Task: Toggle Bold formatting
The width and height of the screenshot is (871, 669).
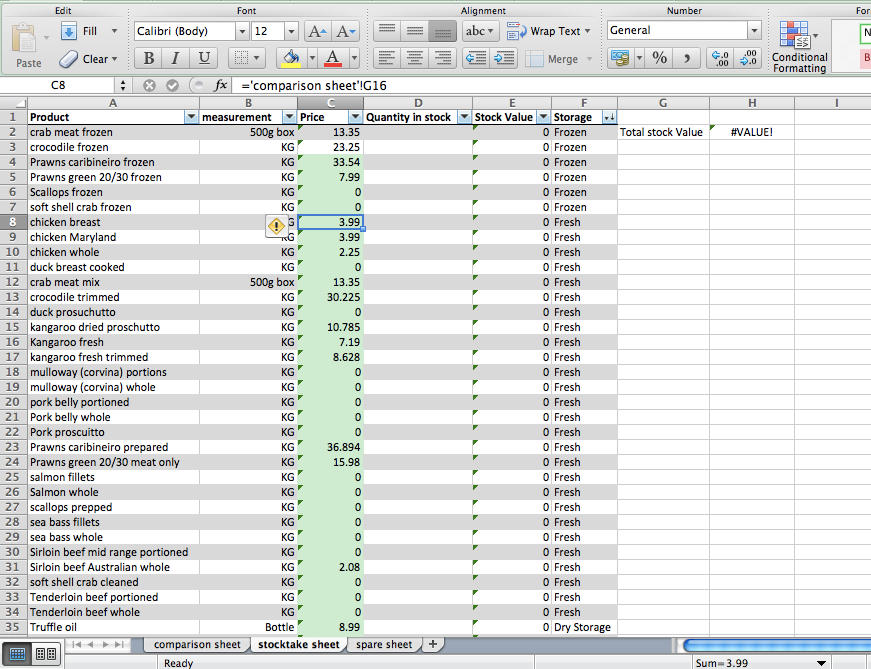Action: coord(149,58)
